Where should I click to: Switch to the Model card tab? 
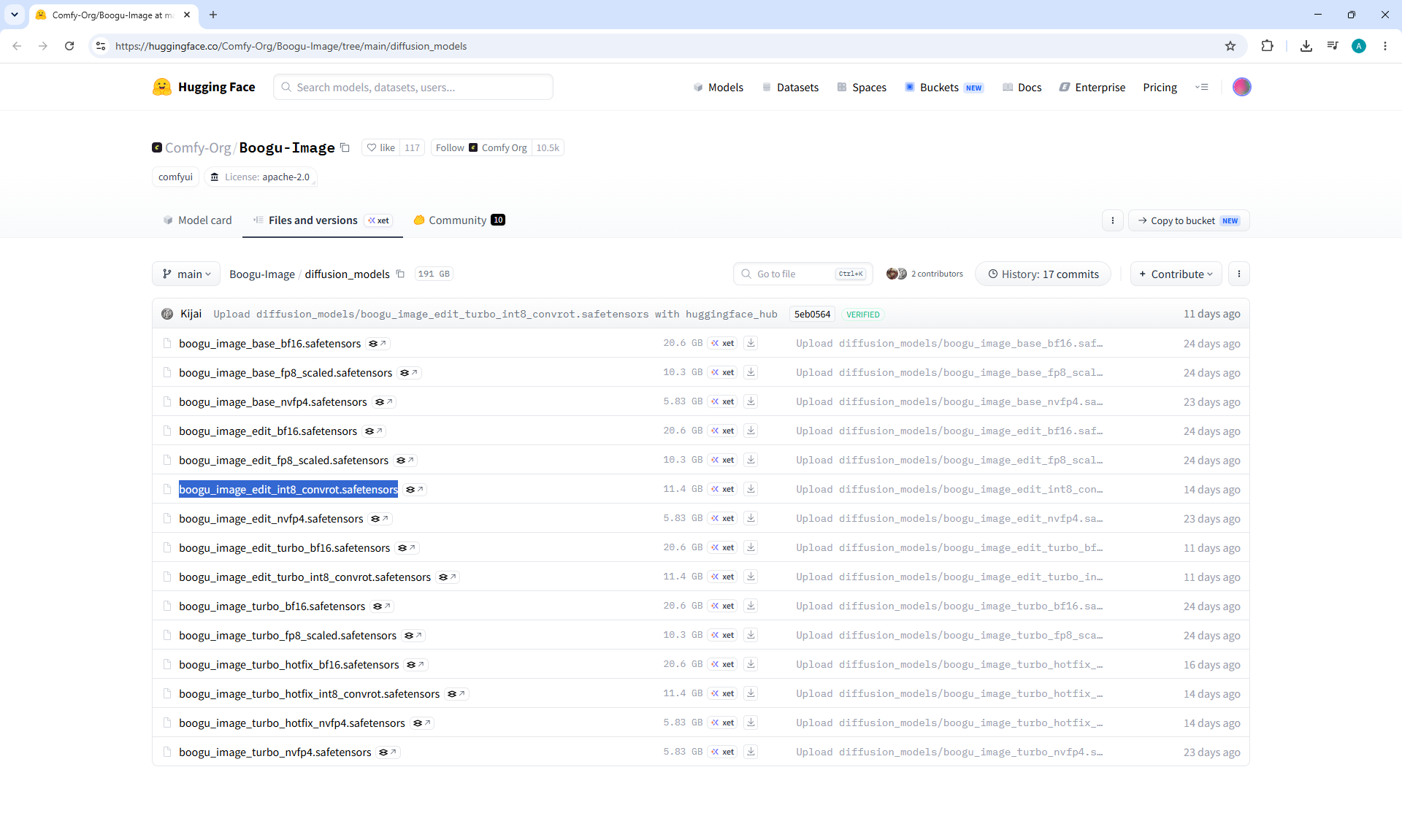point(197,220)
